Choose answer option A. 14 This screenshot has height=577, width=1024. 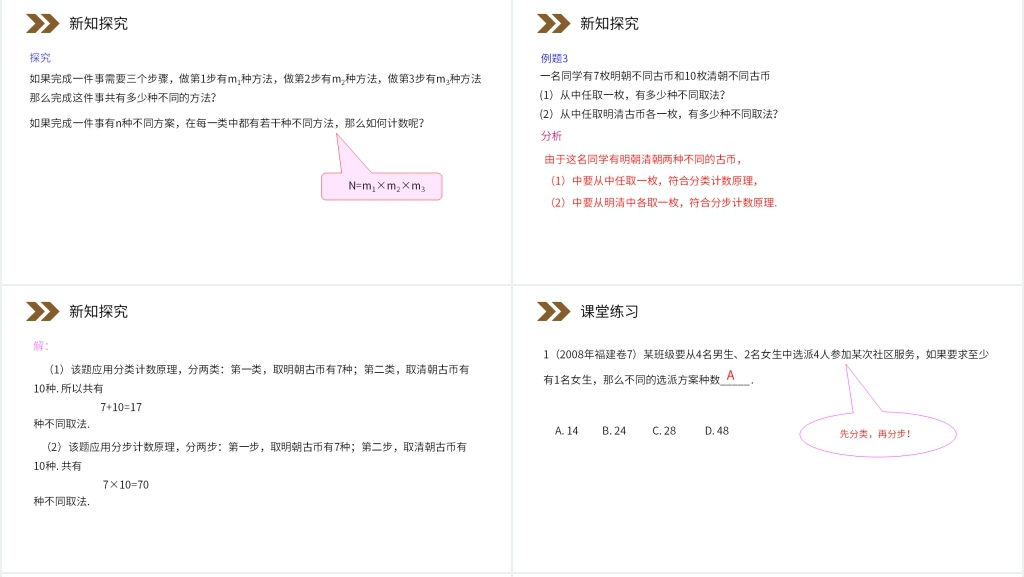tap(566, 431)
